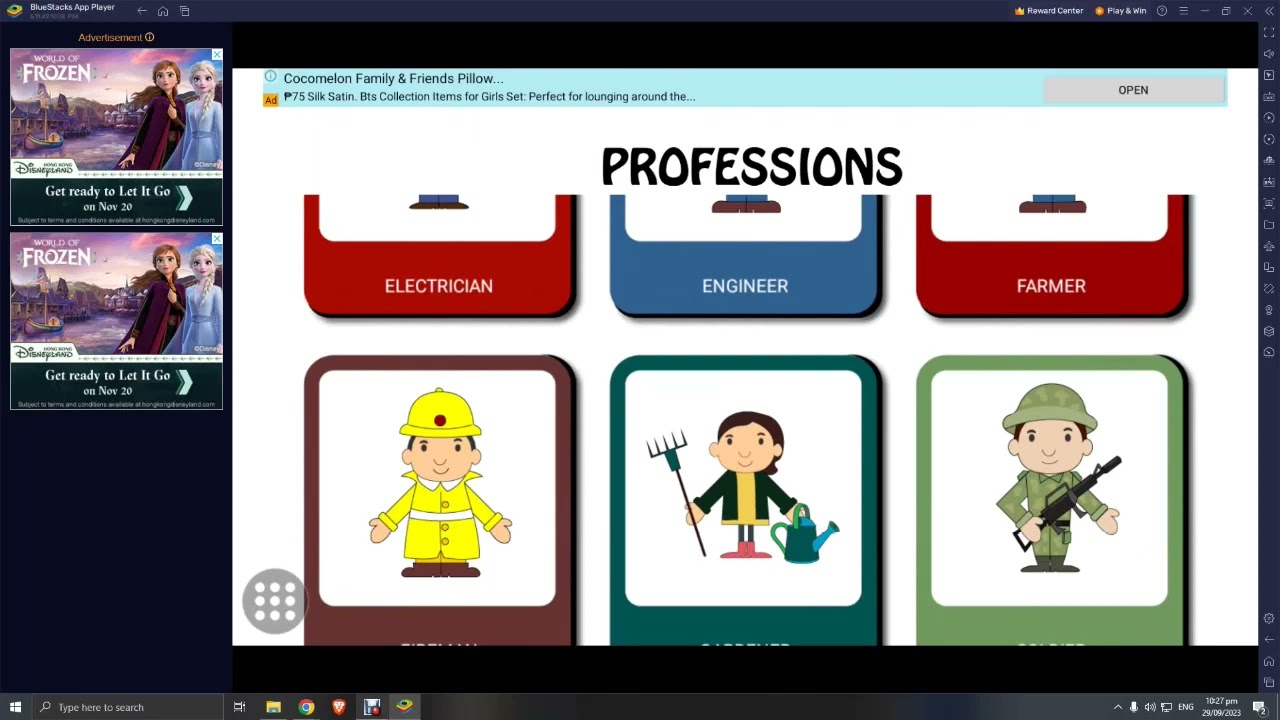The width and height of the screenshot is (1280, 720).
Task: Close the first Frozen advertisement
Action: coord(217,55)
